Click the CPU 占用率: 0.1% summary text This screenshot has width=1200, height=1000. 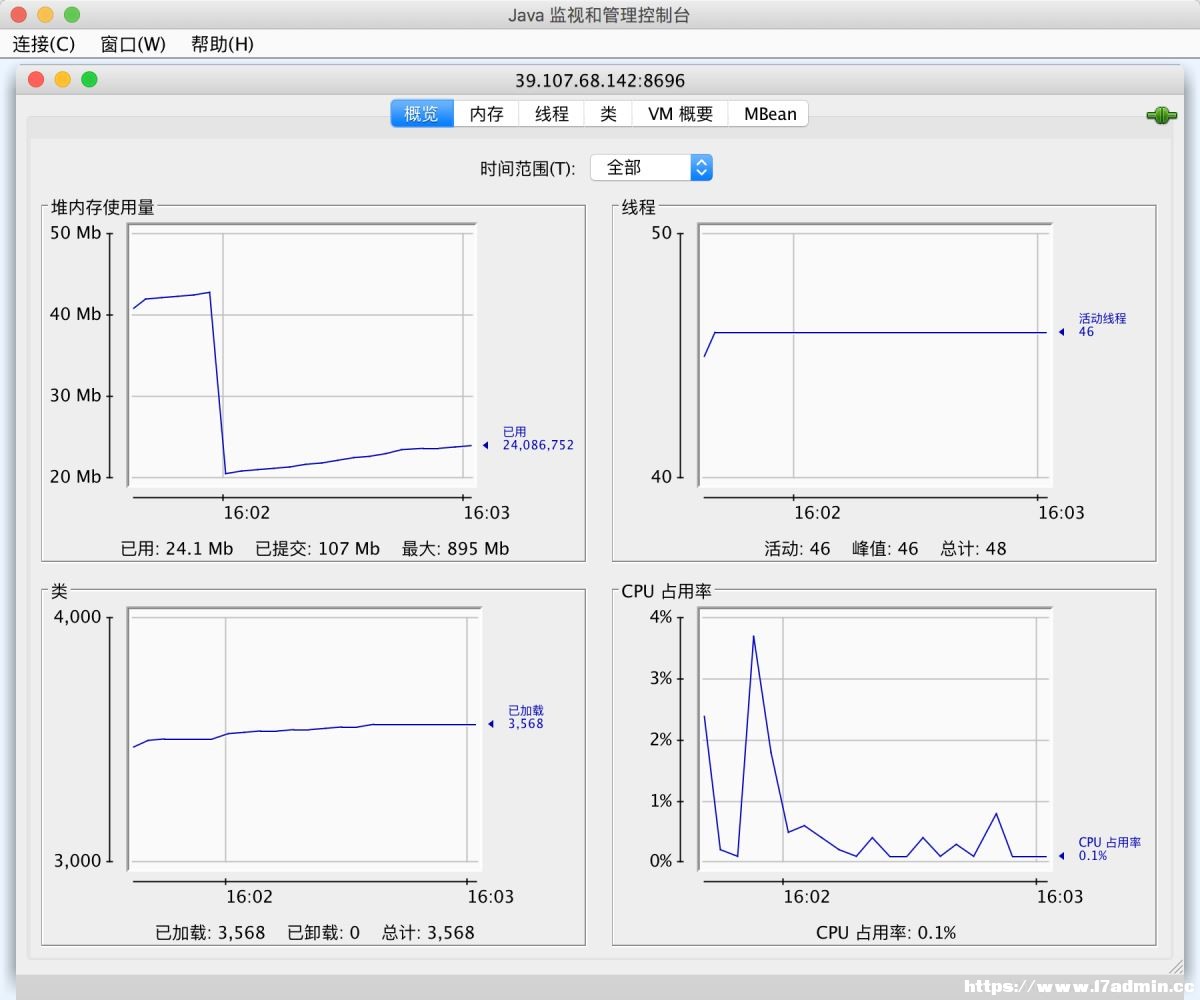(x=886, y=932)
